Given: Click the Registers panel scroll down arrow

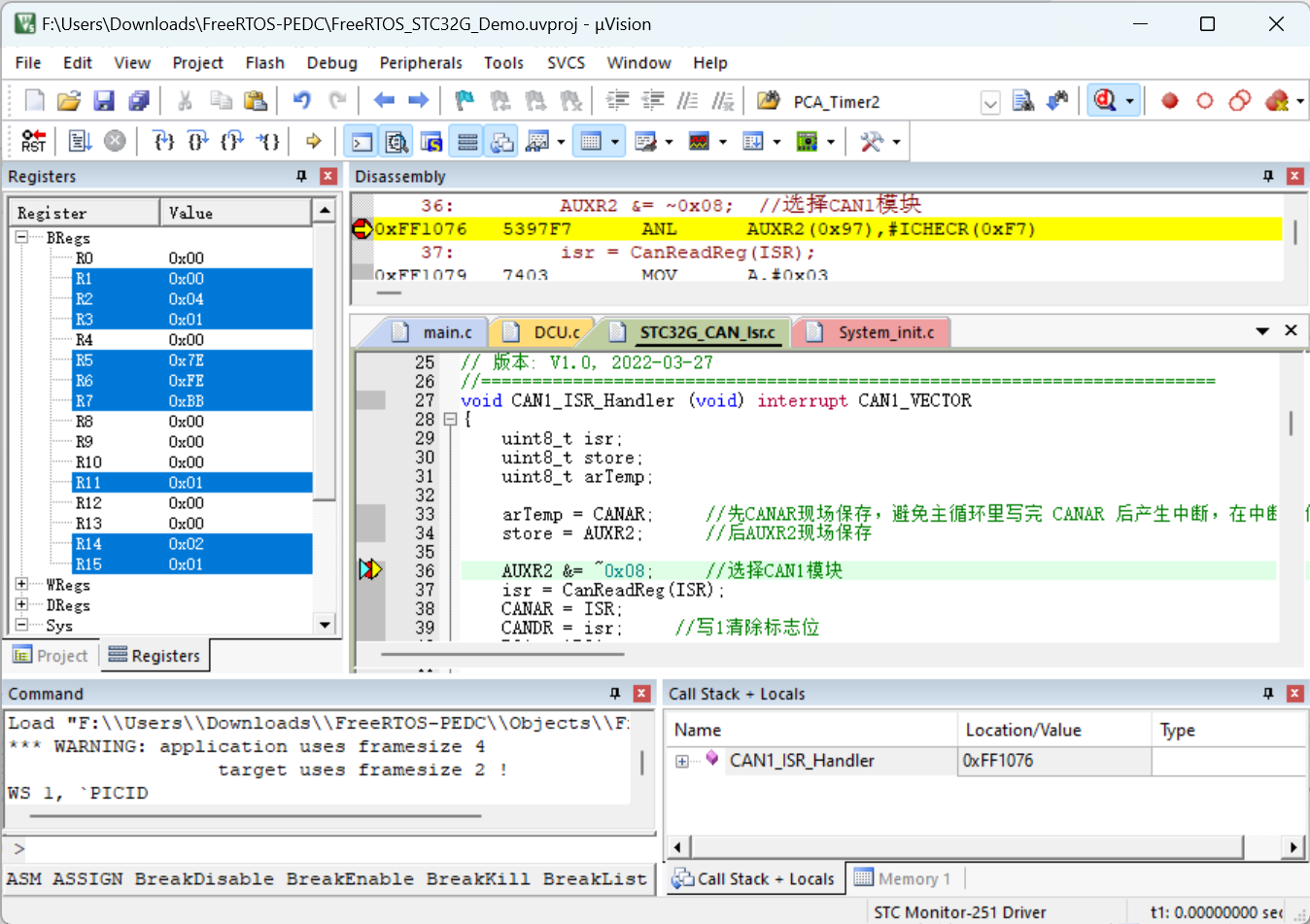Looking at the screenshot, I should [x=325, y=624].
